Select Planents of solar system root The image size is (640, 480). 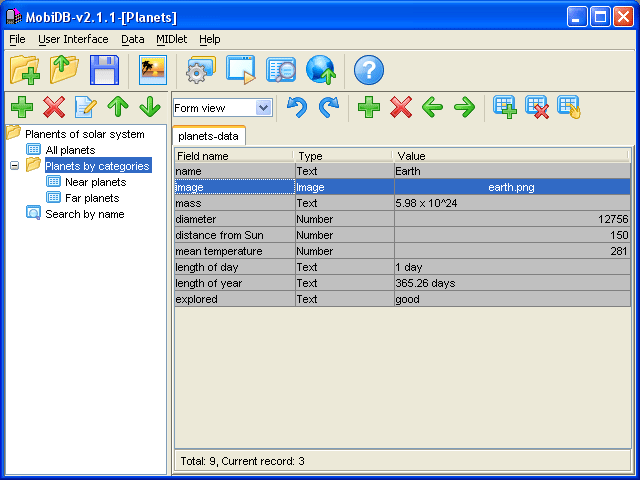[84, 134]
